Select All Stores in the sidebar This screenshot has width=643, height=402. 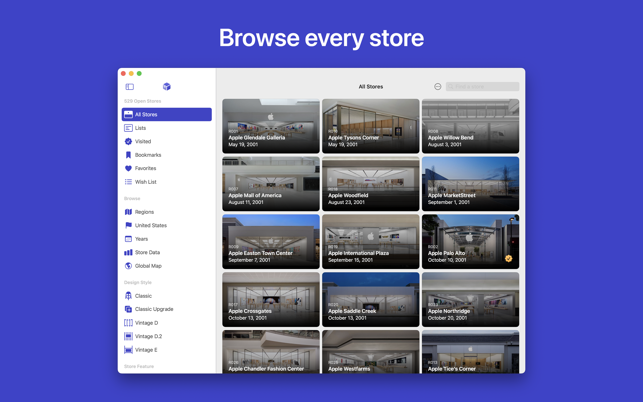(x=166, y=114)
